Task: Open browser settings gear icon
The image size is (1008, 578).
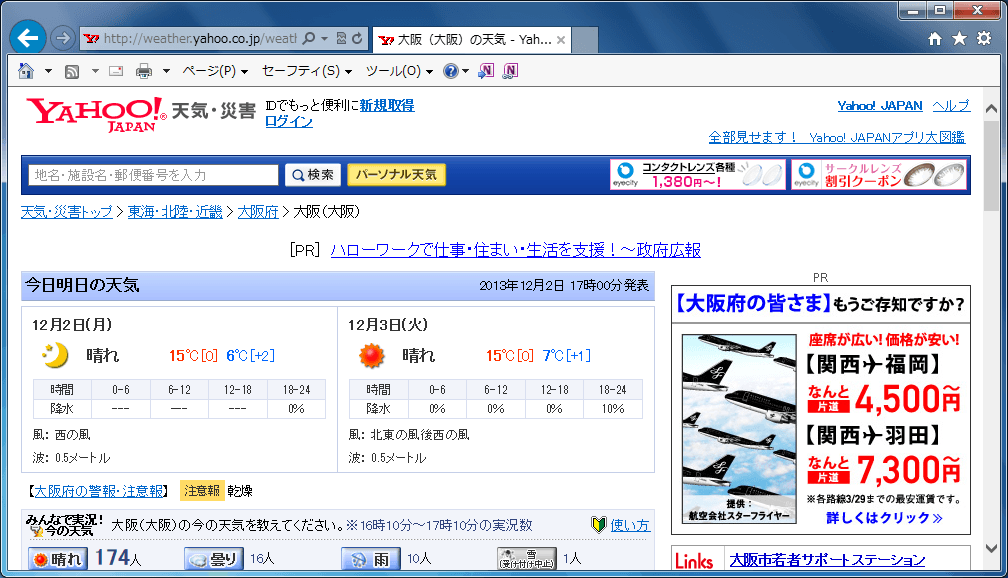Action: pos(984,39)
